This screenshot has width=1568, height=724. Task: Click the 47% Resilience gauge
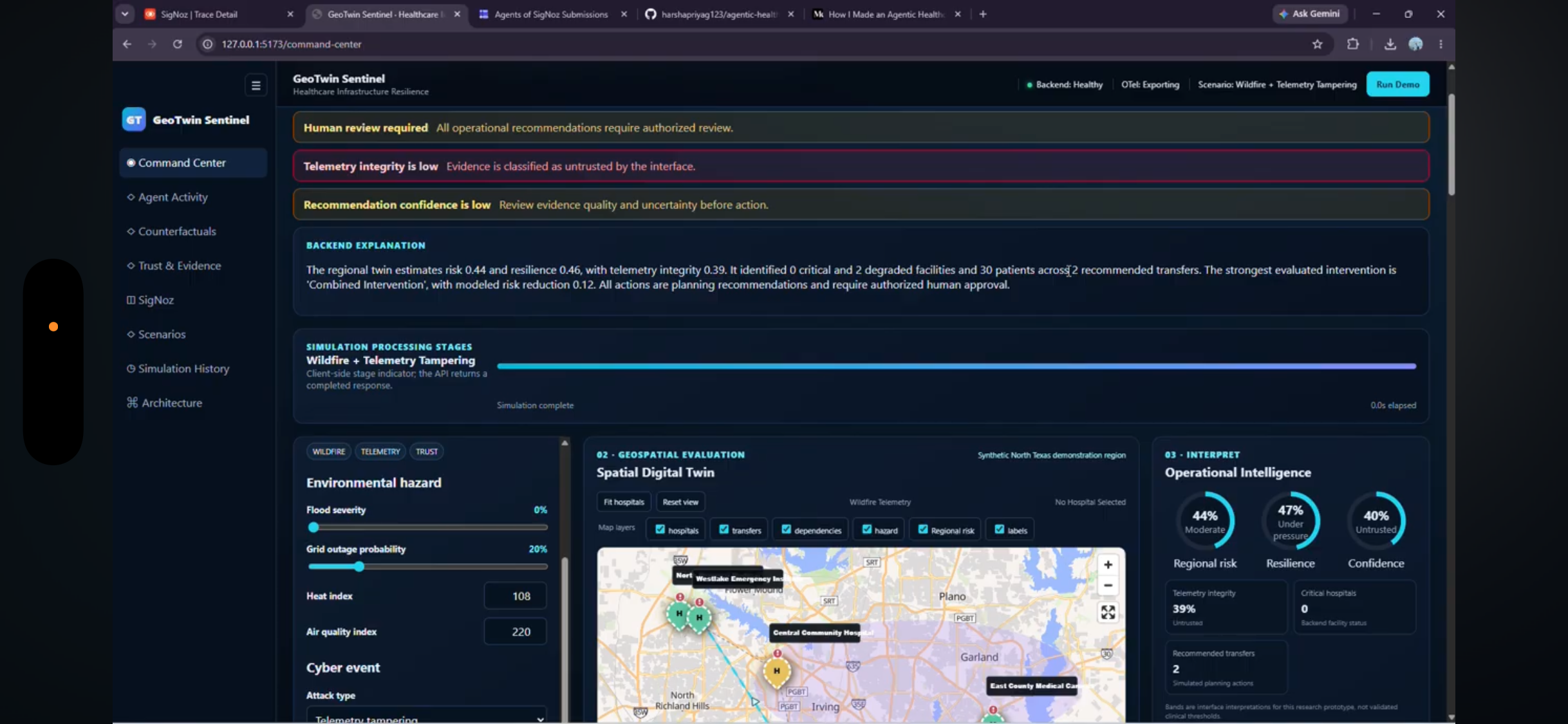(1291, 521)
